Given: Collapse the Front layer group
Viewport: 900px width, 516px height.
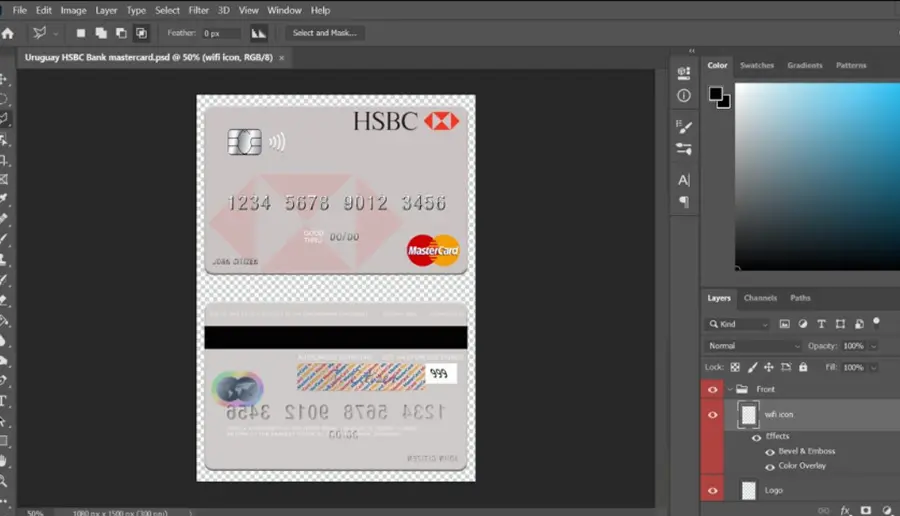Looking at the screenshot, I should coord(730,389).
